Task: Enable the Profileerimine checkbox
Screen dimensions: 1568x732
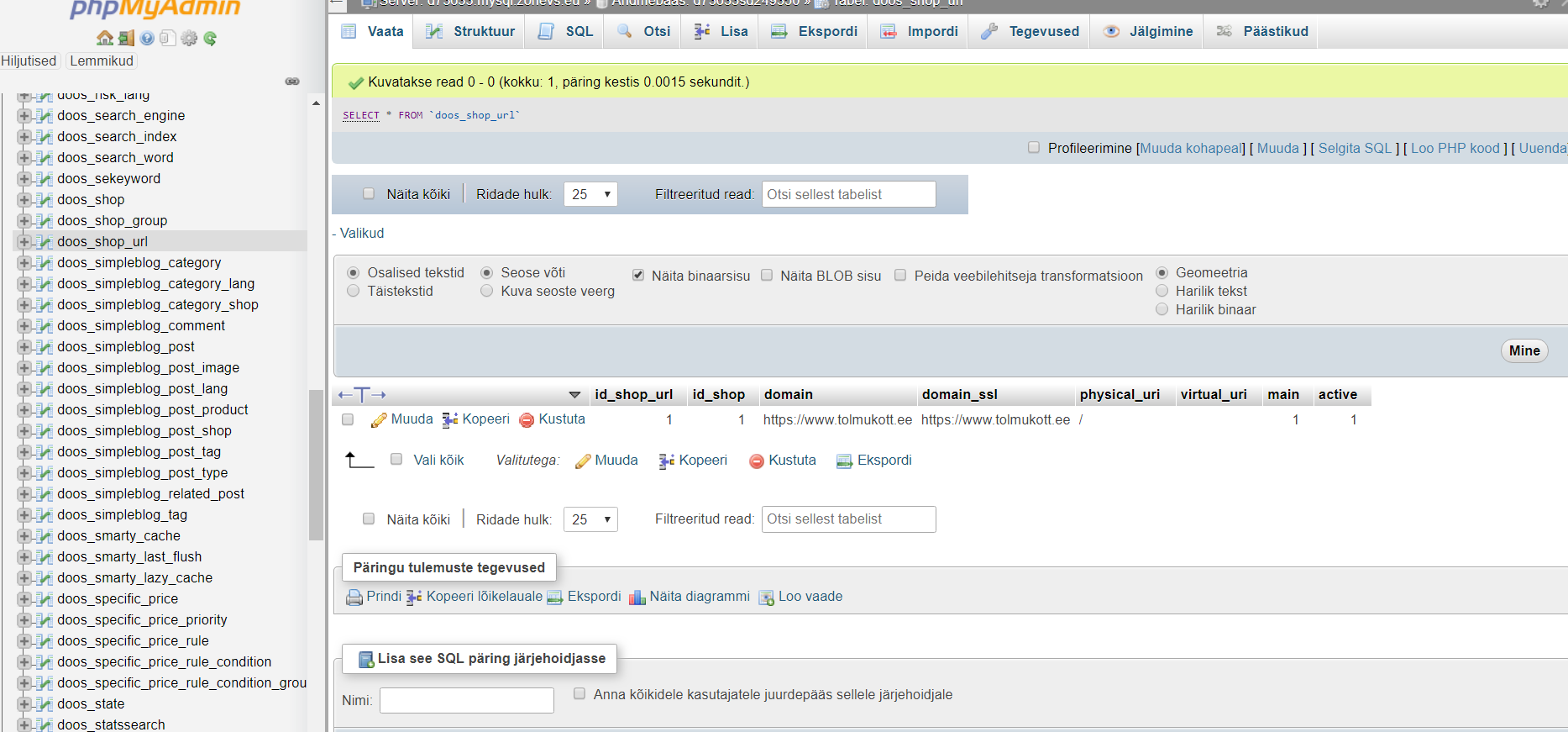Action: click(1034, 147)
